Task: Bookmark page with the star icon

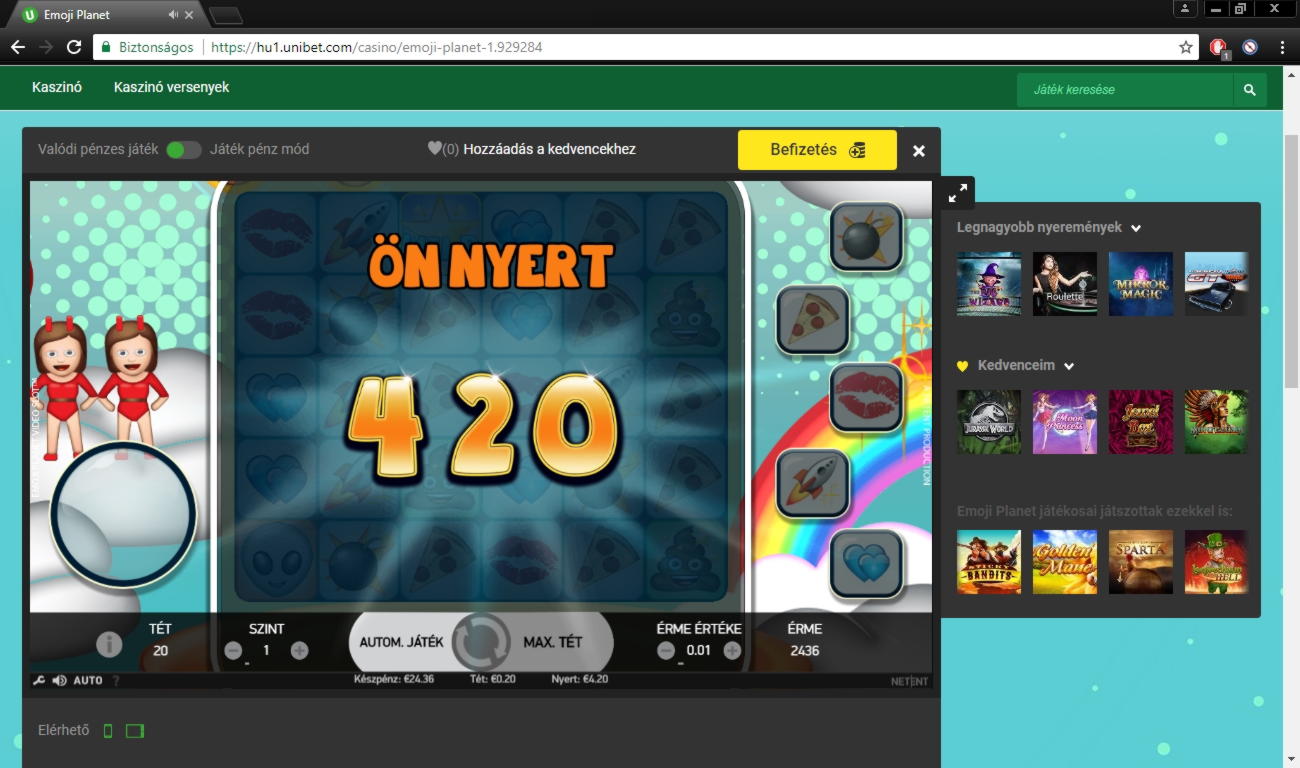Action: [x=1186, y=47]
